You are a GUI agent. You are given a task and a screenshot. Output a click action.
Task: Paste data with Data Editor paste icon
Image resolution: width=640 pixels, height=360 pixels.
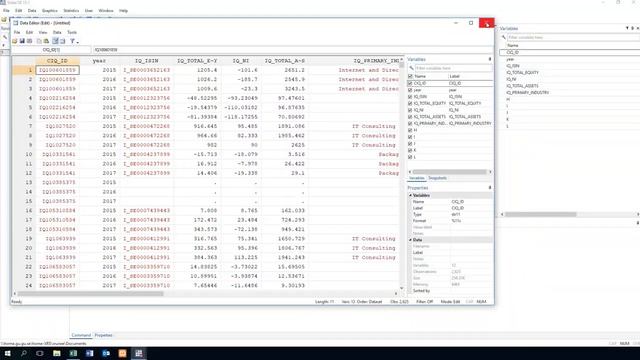pyautogui.click(x=46, y=41)
